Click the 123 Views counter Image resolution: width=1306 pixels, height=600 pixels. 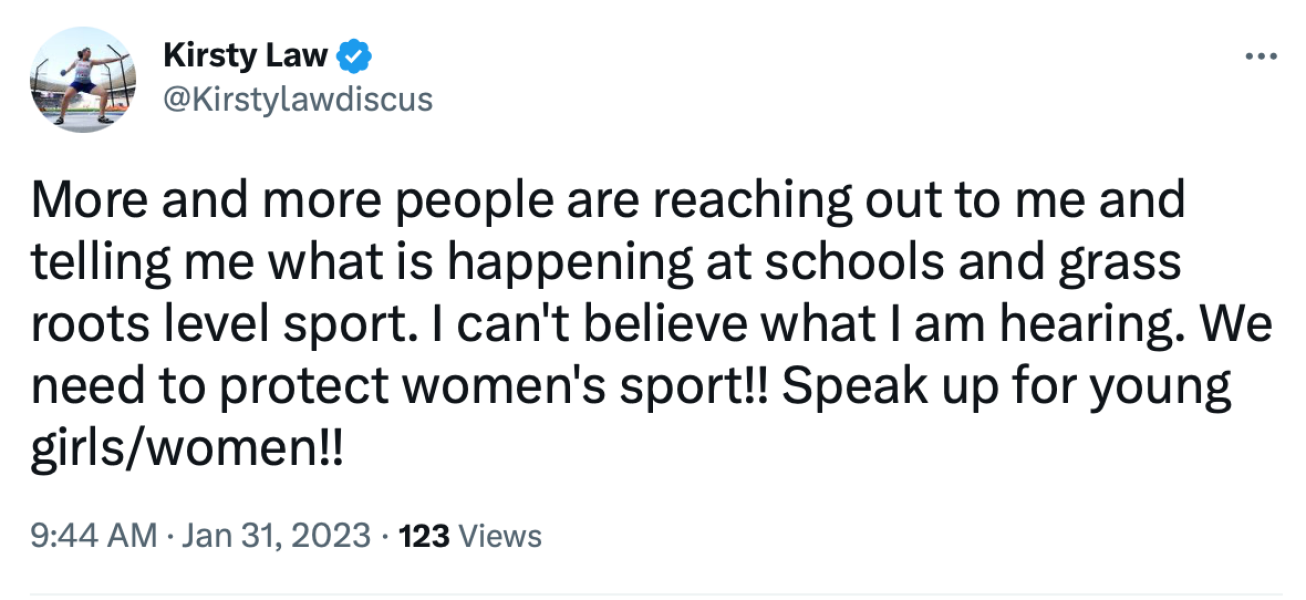click(471, 536)
